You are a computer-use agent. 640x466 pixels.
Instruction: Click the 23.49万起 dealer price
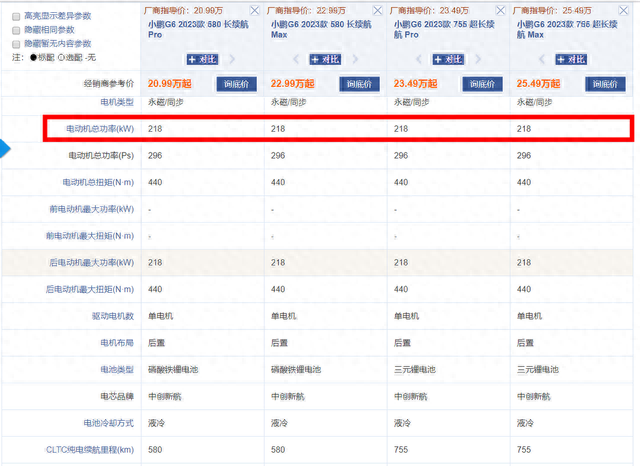(x=415, y=84)
